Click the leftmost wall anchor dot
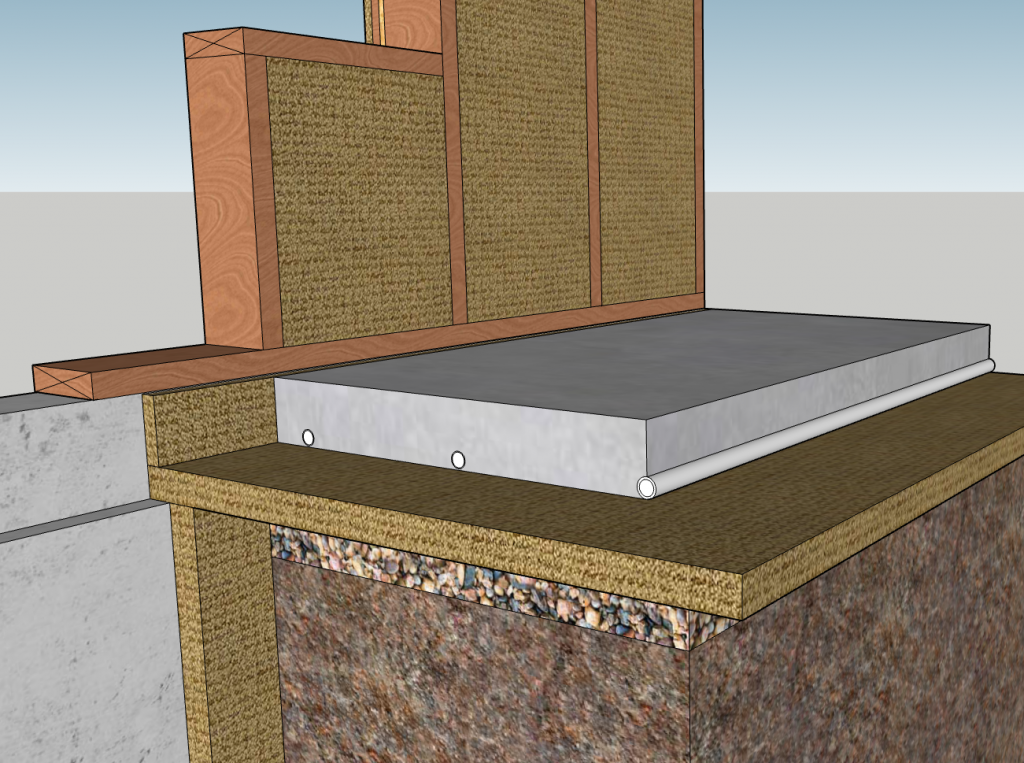 307,437
